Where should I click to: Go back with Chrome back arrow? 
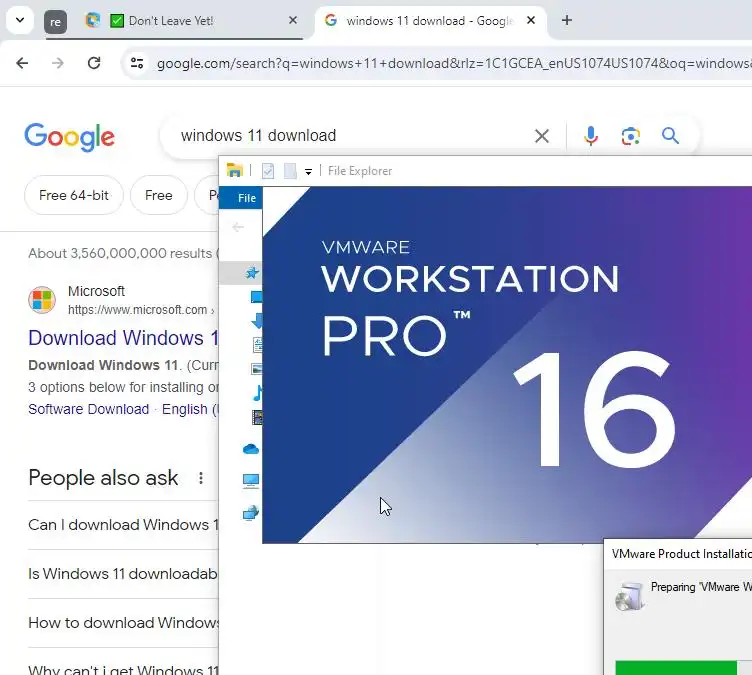click(22, 63)
